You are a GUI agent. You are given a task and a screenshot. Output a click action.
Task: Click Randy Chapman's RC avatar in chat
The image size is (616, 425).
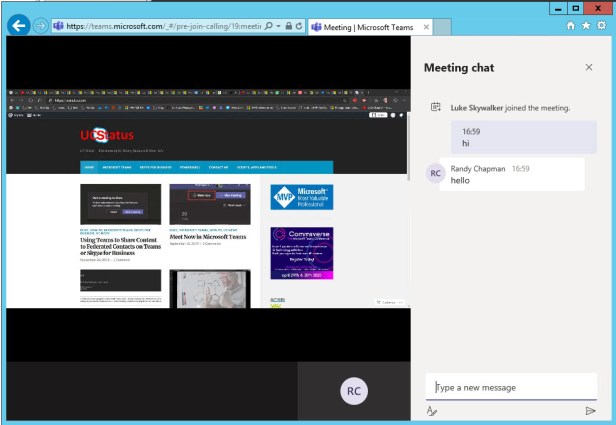[435, 173]
